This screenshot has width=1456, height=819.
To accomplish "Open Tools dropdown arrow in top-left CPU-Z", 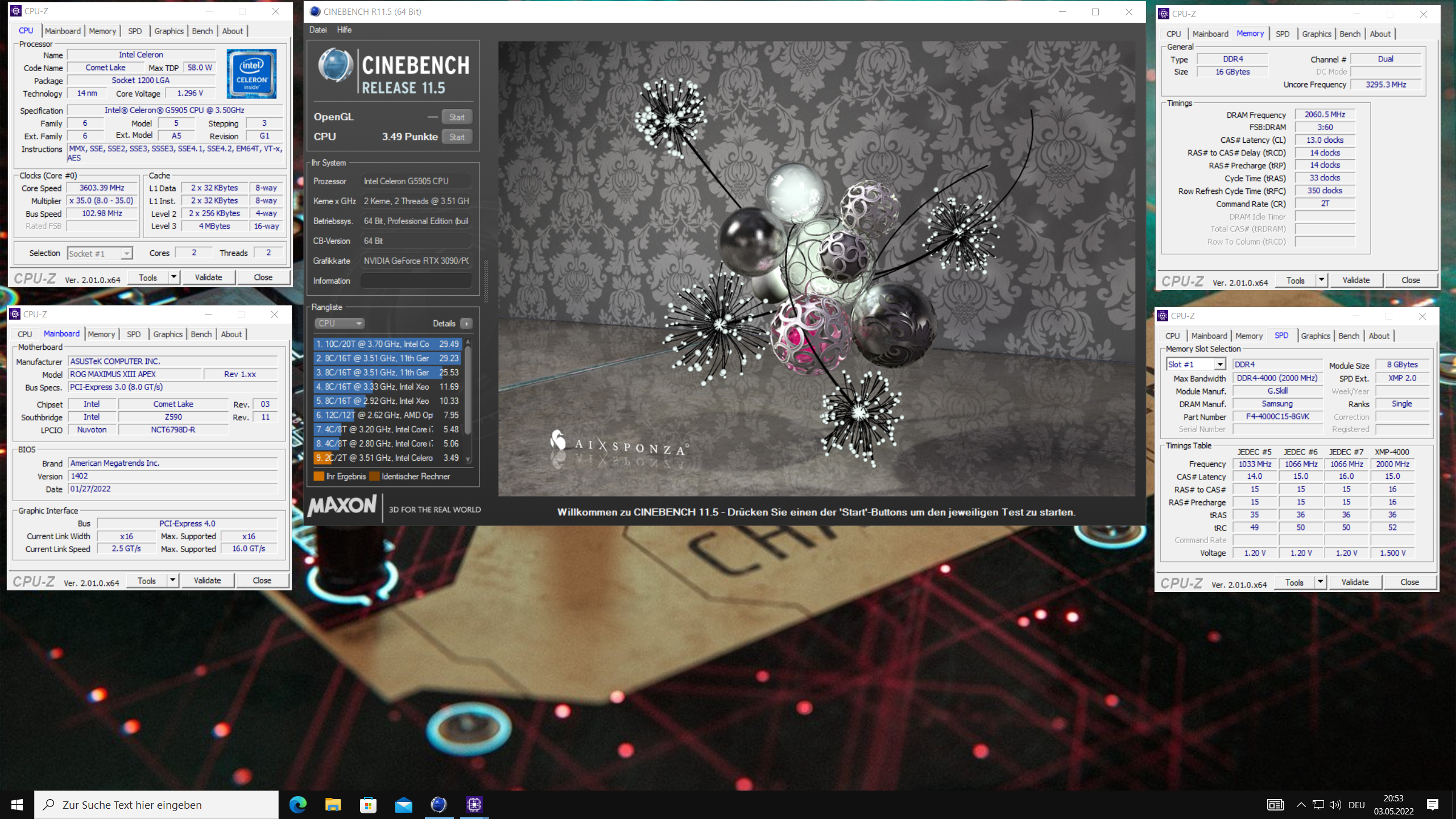I will coord(173,277).
